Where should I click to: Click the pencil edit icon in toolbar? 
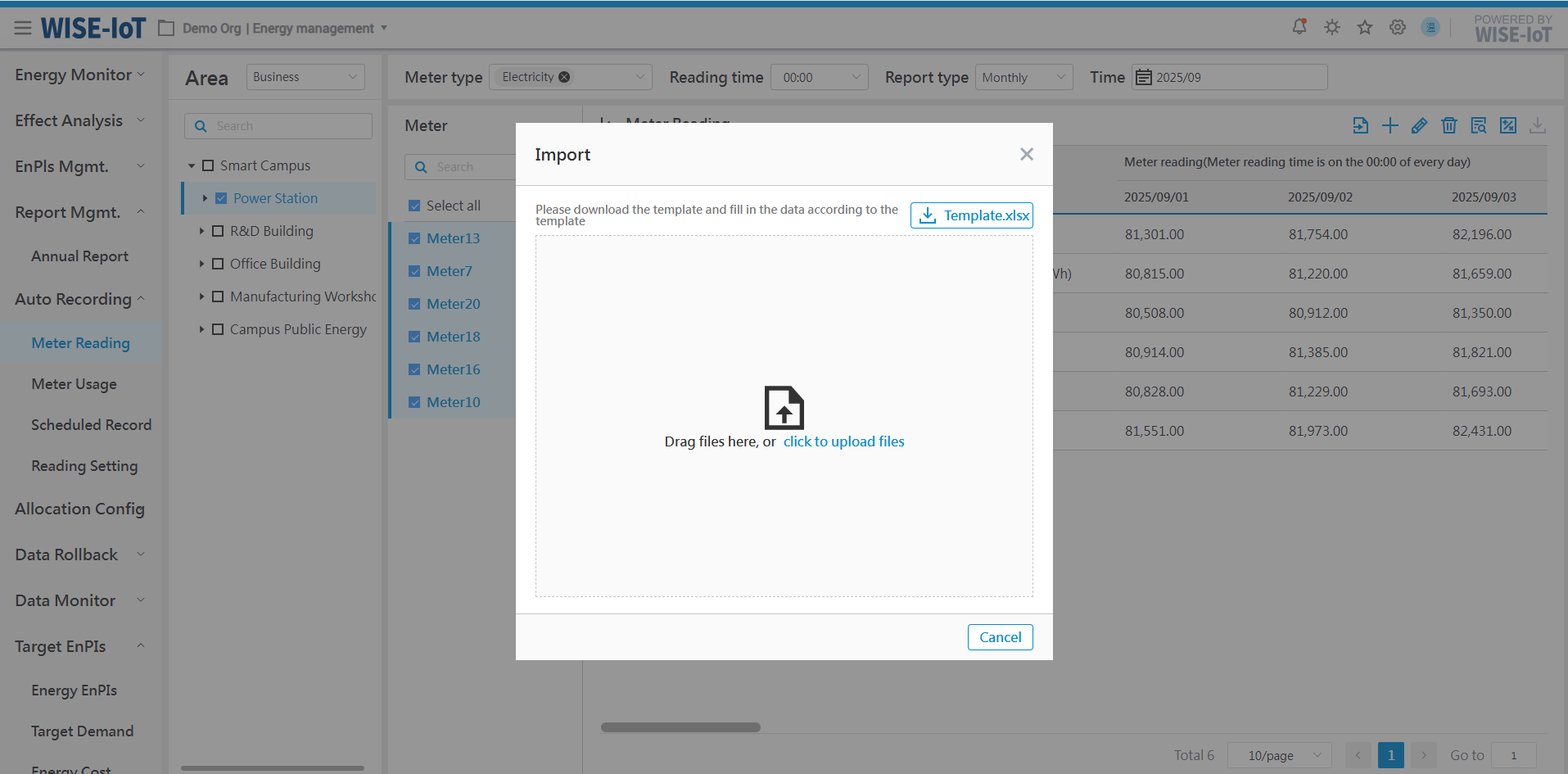point(1419,125)
